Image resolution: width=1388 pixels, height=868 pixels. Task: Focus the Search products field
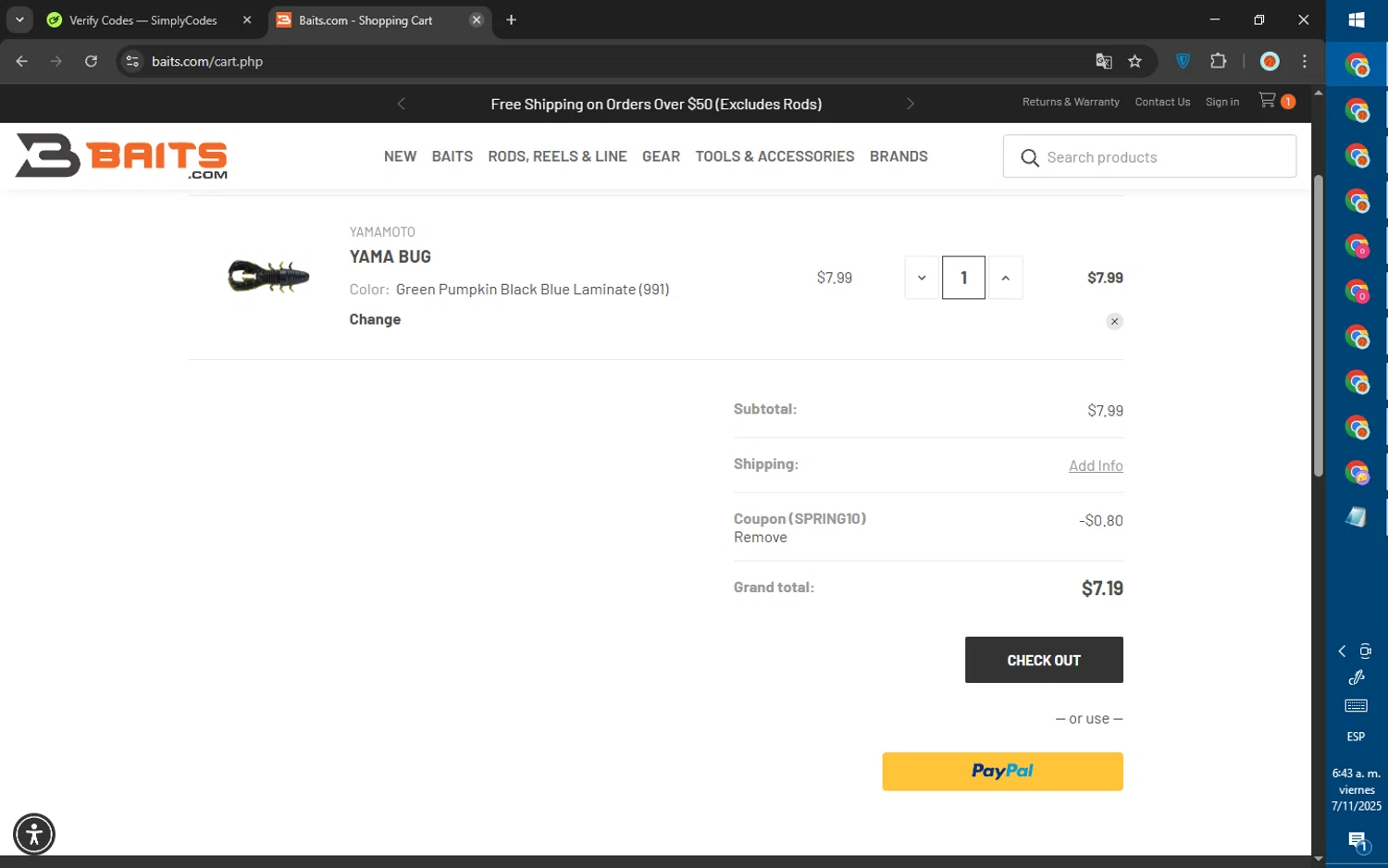[1149, 157]
